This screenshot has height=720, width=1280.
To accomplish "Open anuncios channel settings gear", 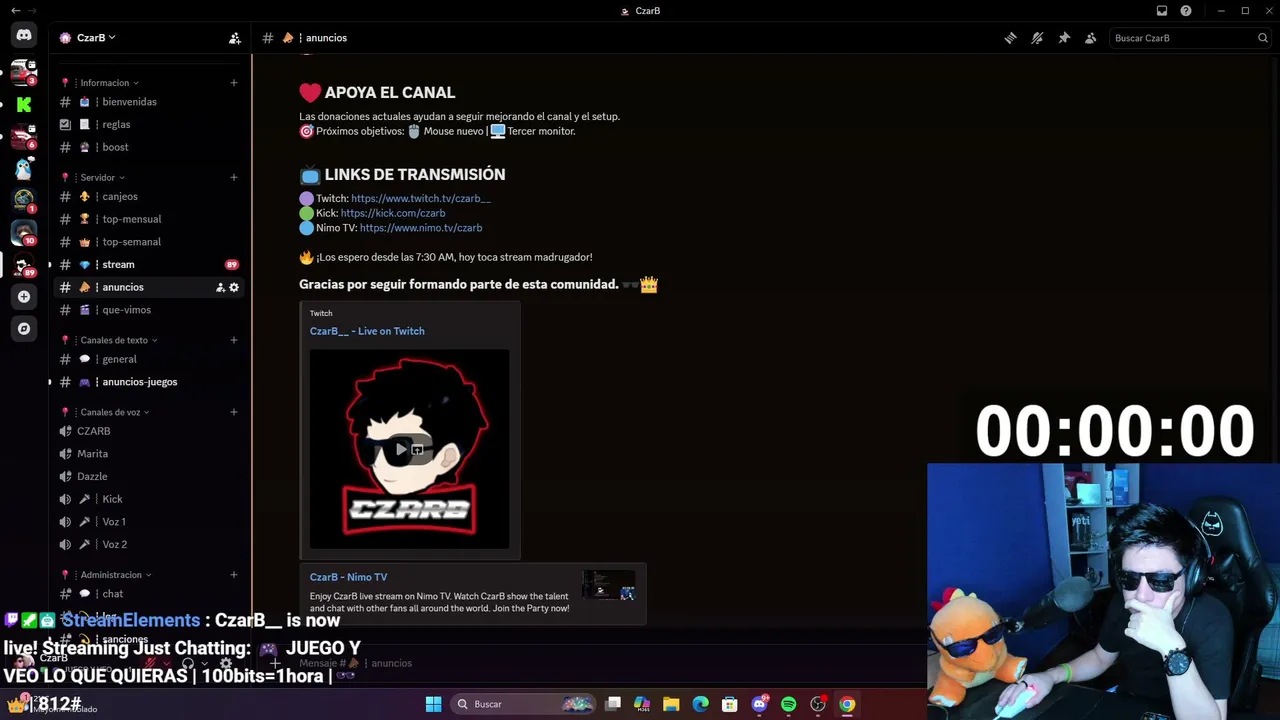I will point(234,287).
